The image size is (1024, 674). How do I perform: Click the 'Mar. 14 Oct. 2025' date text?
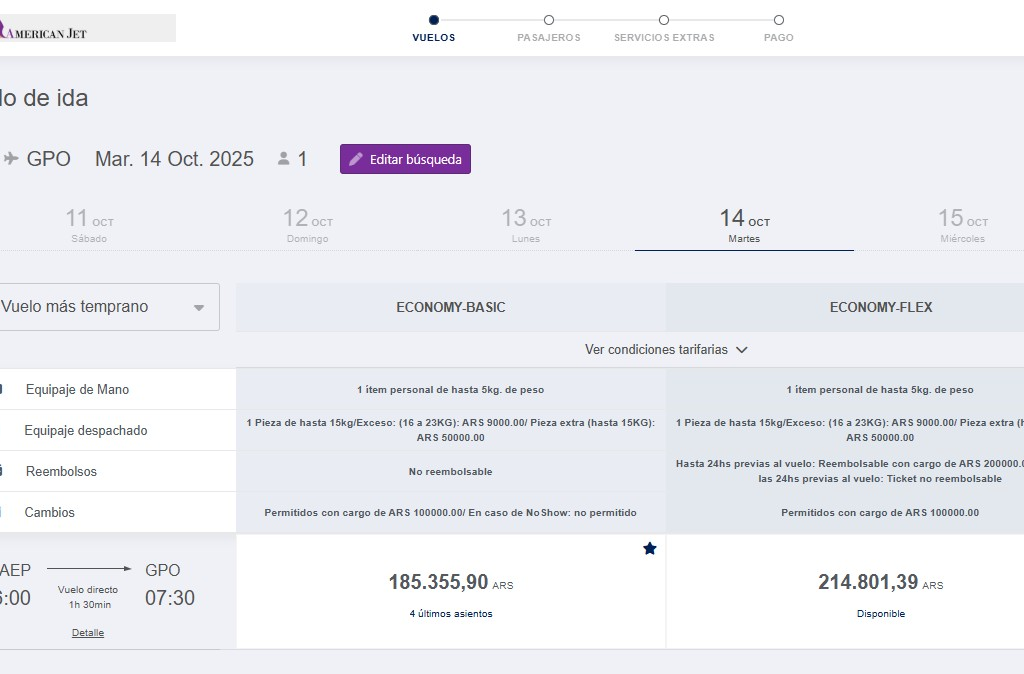click(x=174, y=159)
